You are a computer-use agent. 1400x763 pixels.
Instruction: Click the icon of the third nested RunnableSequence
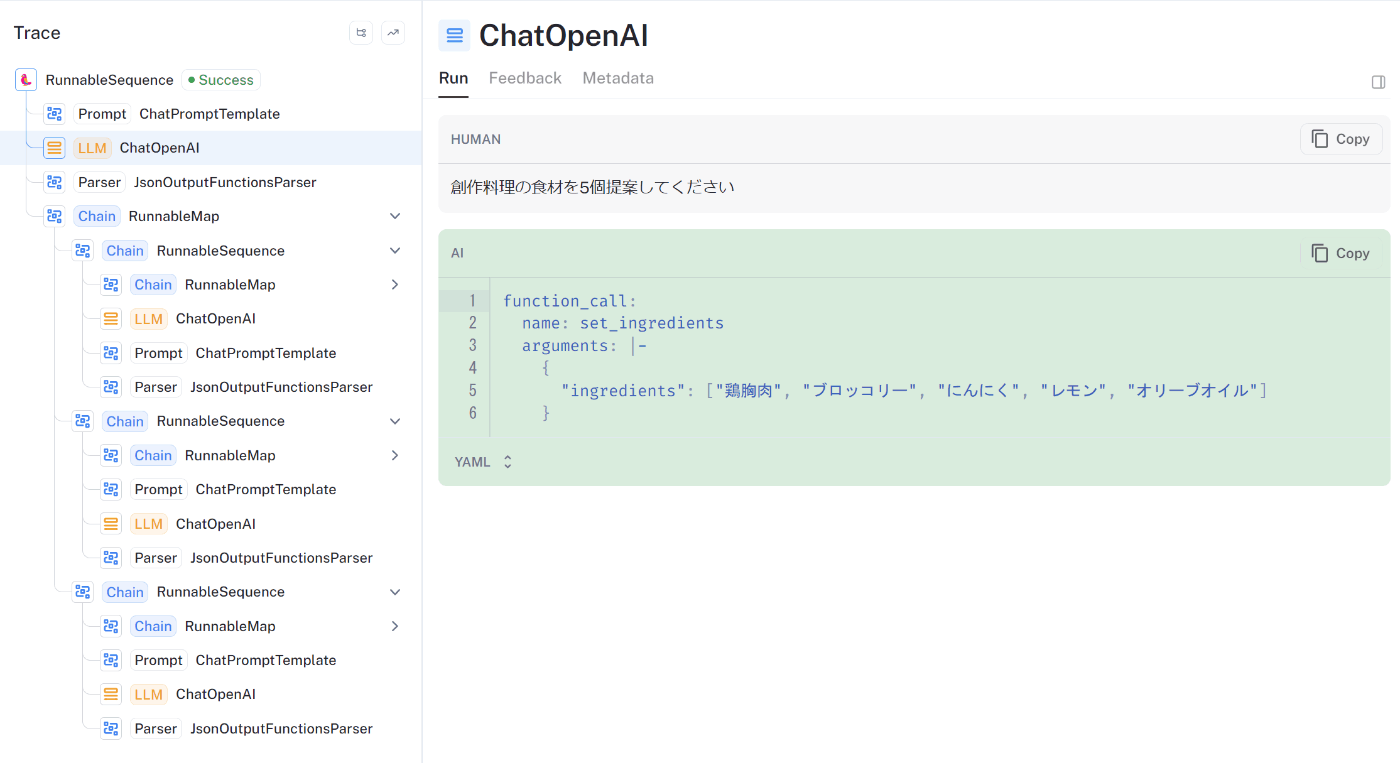83,592
